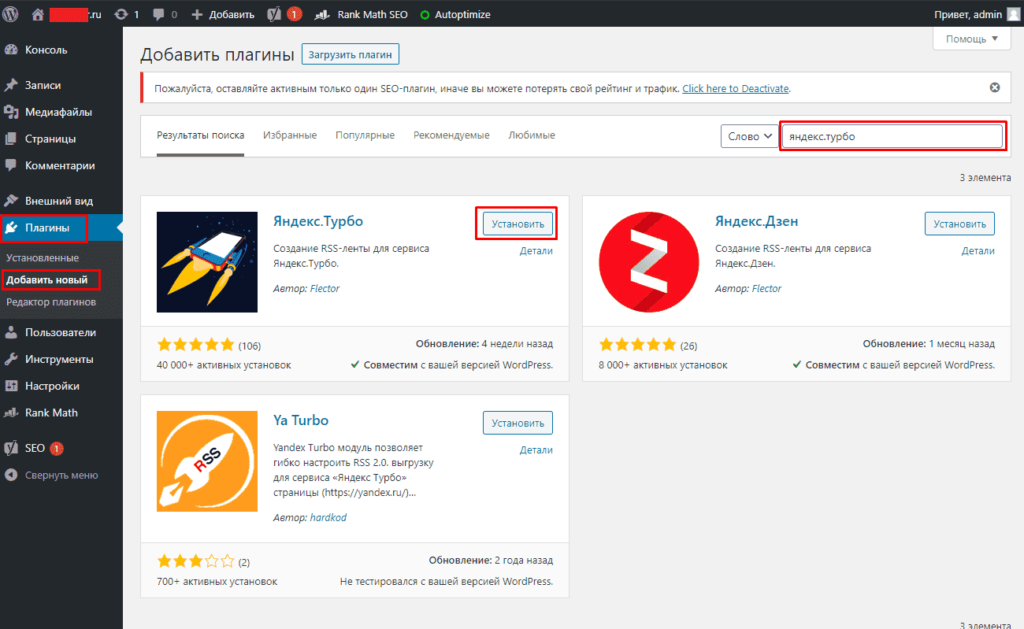Click the Пользователи user icon
1024x629 pixels.
(x=11, y=332)
